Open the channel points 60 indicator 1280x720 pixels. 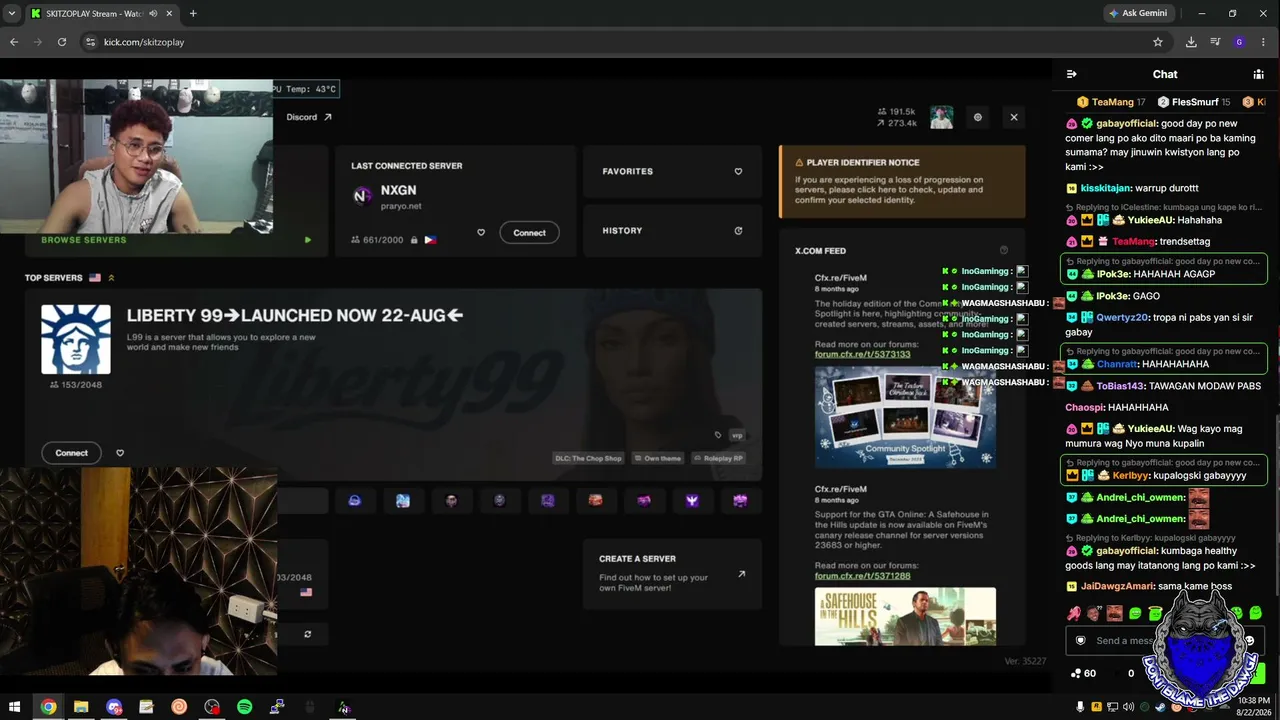1083,673
